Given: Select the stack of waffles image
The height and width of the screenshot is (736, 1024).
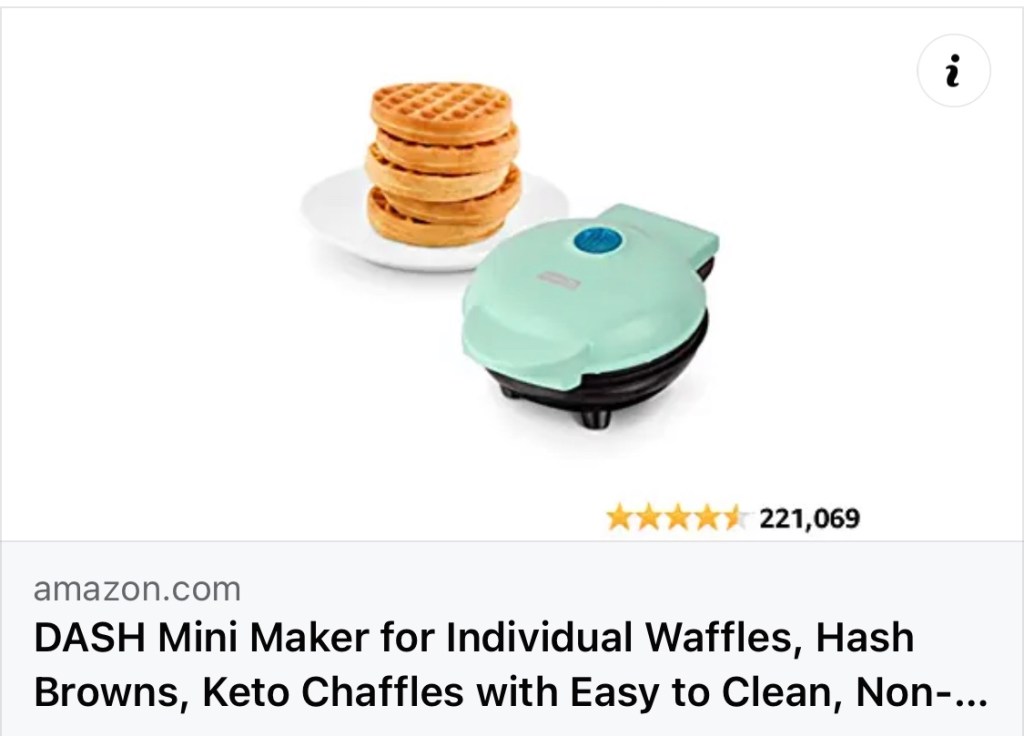Looking at the screenshot, I should tap(443, 165).
